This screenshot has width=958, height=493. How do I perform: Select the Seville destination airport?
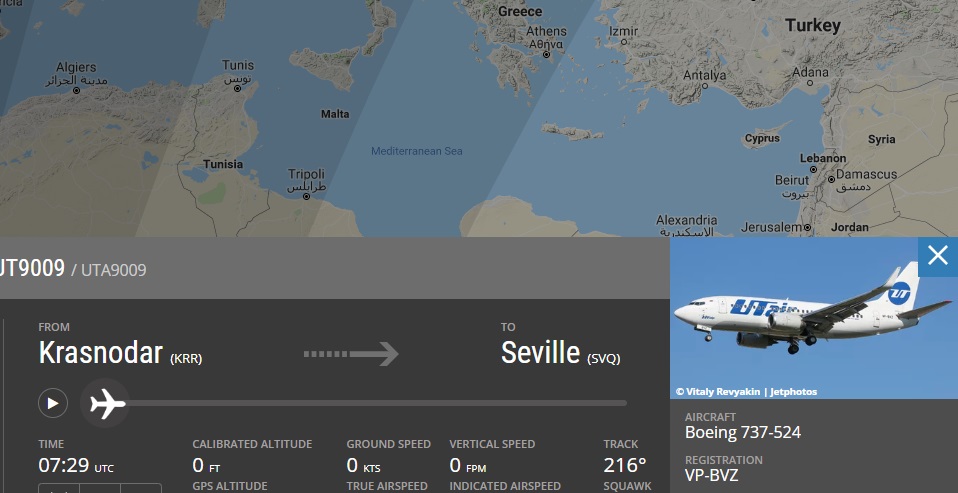[541, 353]
